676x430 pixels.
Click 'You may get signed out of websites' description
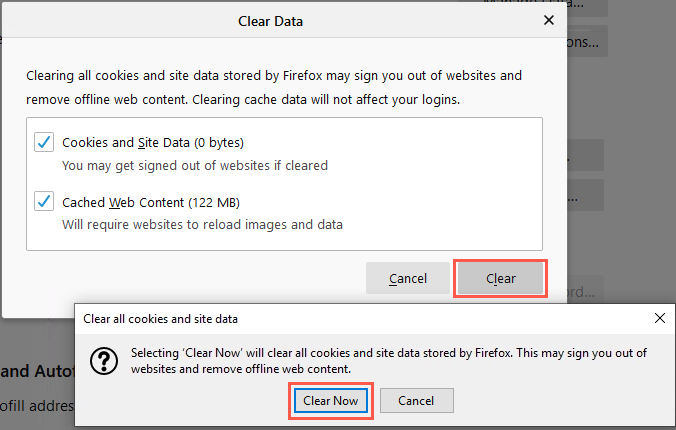click(195, 166)
